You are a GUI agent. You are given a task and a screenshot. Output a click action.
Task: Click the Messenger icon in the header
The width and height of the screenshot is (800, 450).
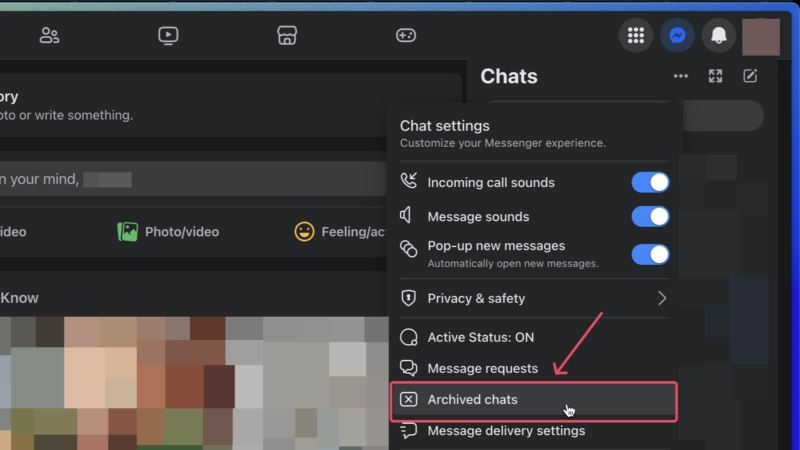point(677,35)
